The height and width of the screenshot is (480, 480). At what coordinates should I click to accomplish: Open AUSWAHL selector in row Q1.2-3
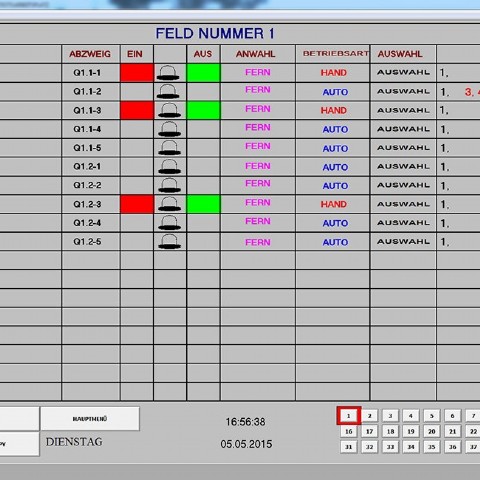(x=403, y=204)
